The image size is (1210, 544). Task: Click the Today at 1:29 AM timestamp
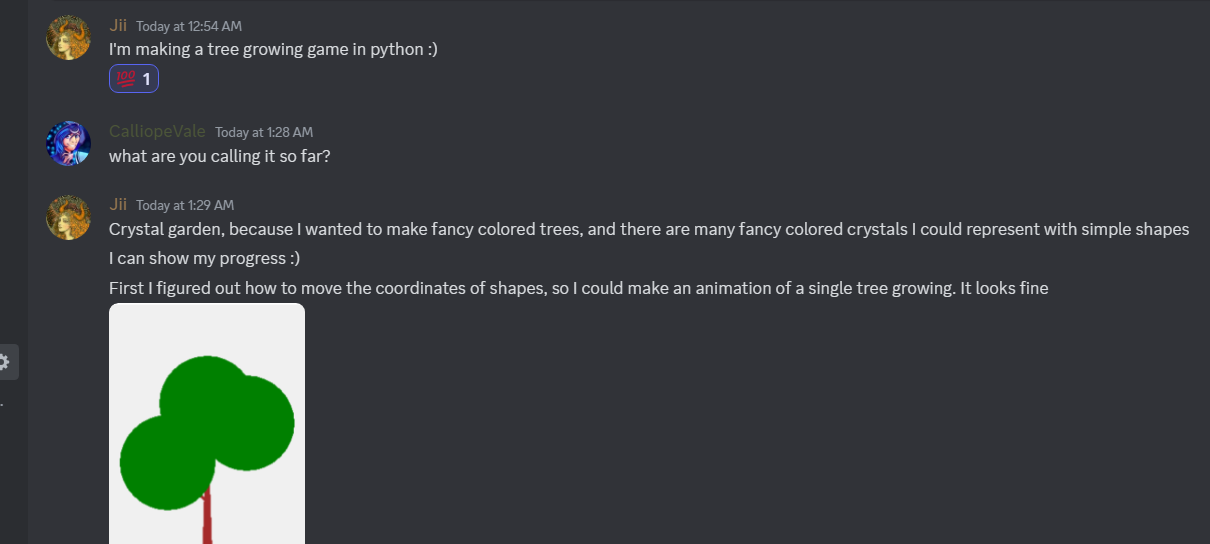(x=185, y=205)
